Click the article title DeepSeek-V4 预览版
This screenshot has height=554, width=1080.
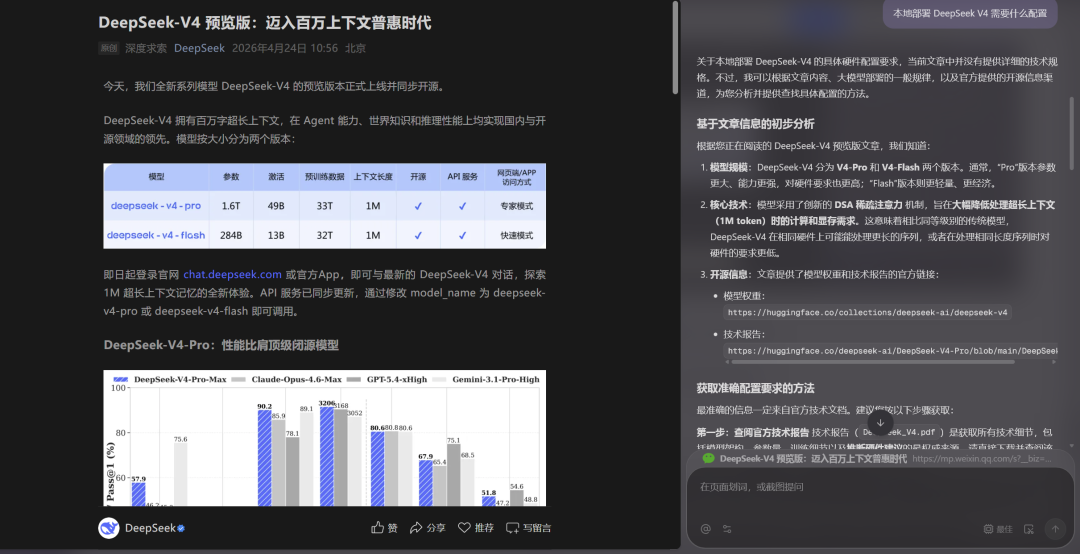(264, 23)
